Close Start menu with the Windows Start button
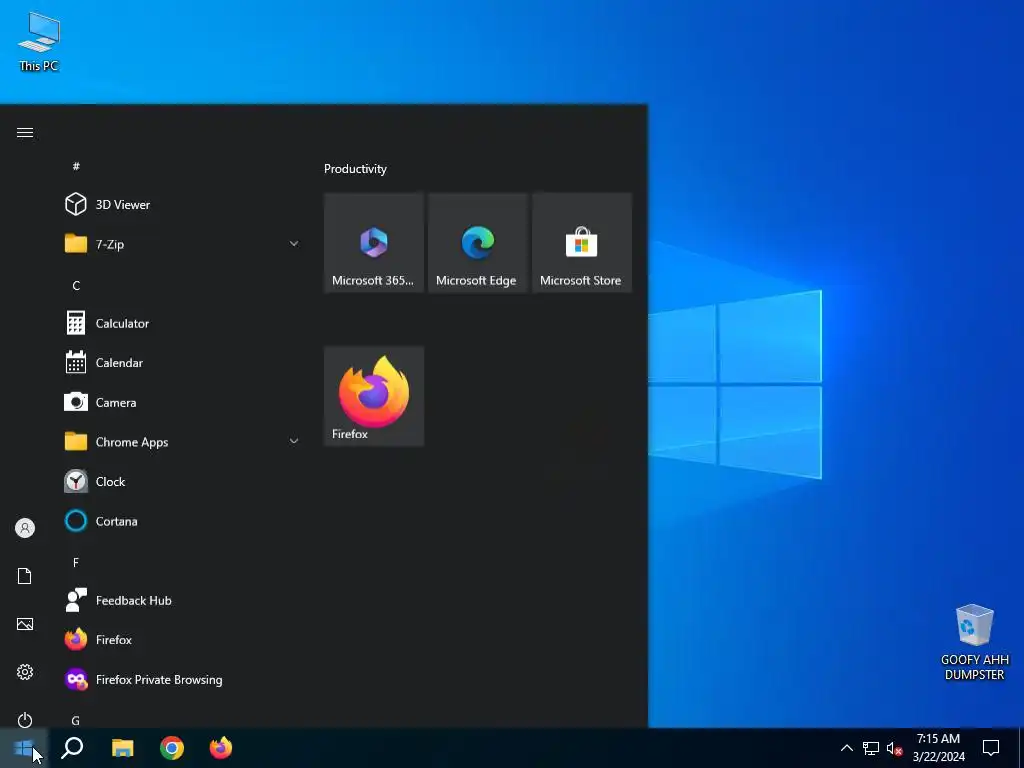The height and width of the screenshot is (768, 1024). click(24, 748)
